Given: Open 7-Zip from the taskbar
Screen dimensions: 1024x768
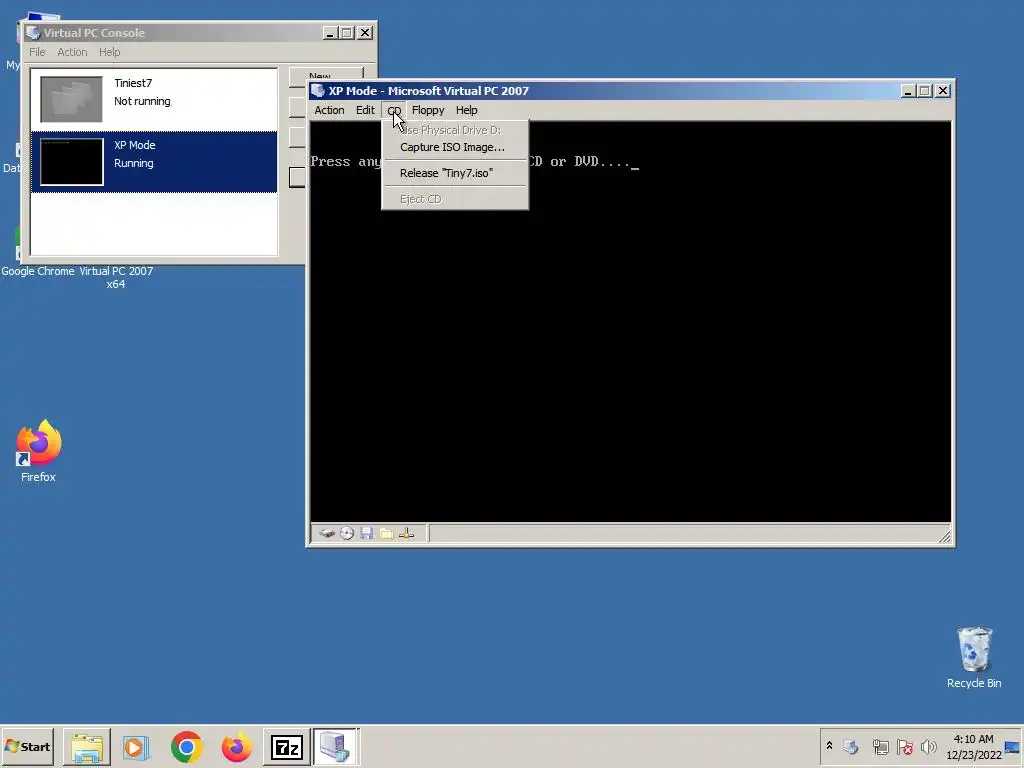Looking at the screenshot, I should 287,747.
